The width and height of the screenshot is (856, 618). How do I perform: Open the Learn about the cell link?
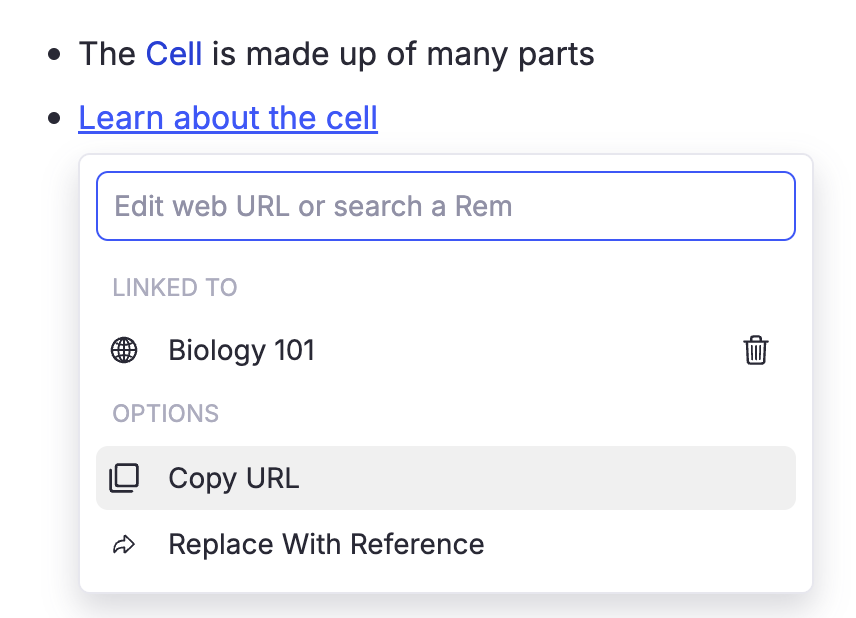point(228,118)
